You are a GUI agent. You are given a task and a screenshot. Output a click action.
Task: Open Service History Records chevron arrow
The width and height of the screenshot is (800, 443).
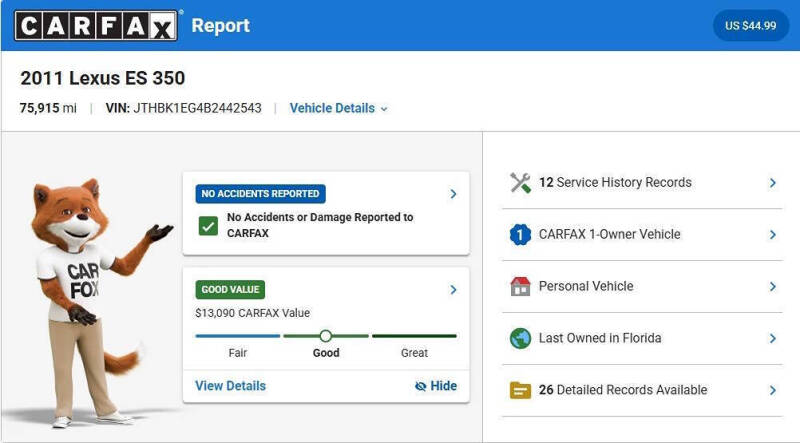772,183
